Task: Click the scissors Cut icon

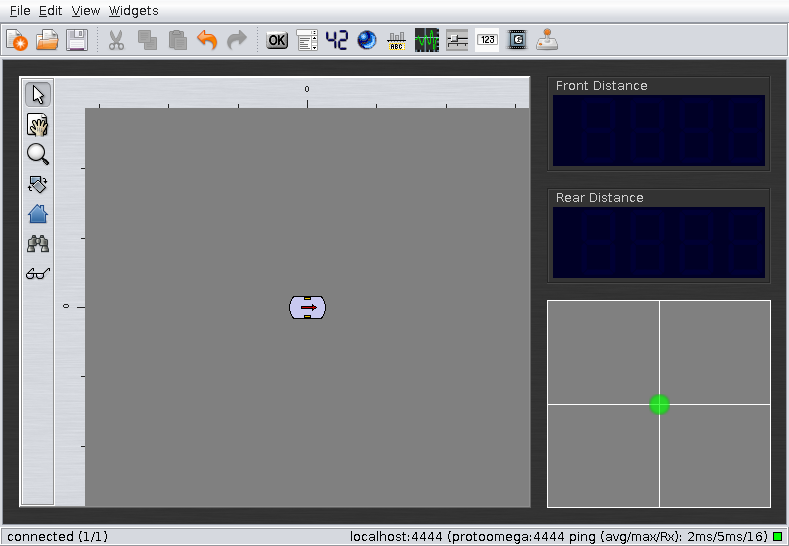Action: [x=116, y=40]
